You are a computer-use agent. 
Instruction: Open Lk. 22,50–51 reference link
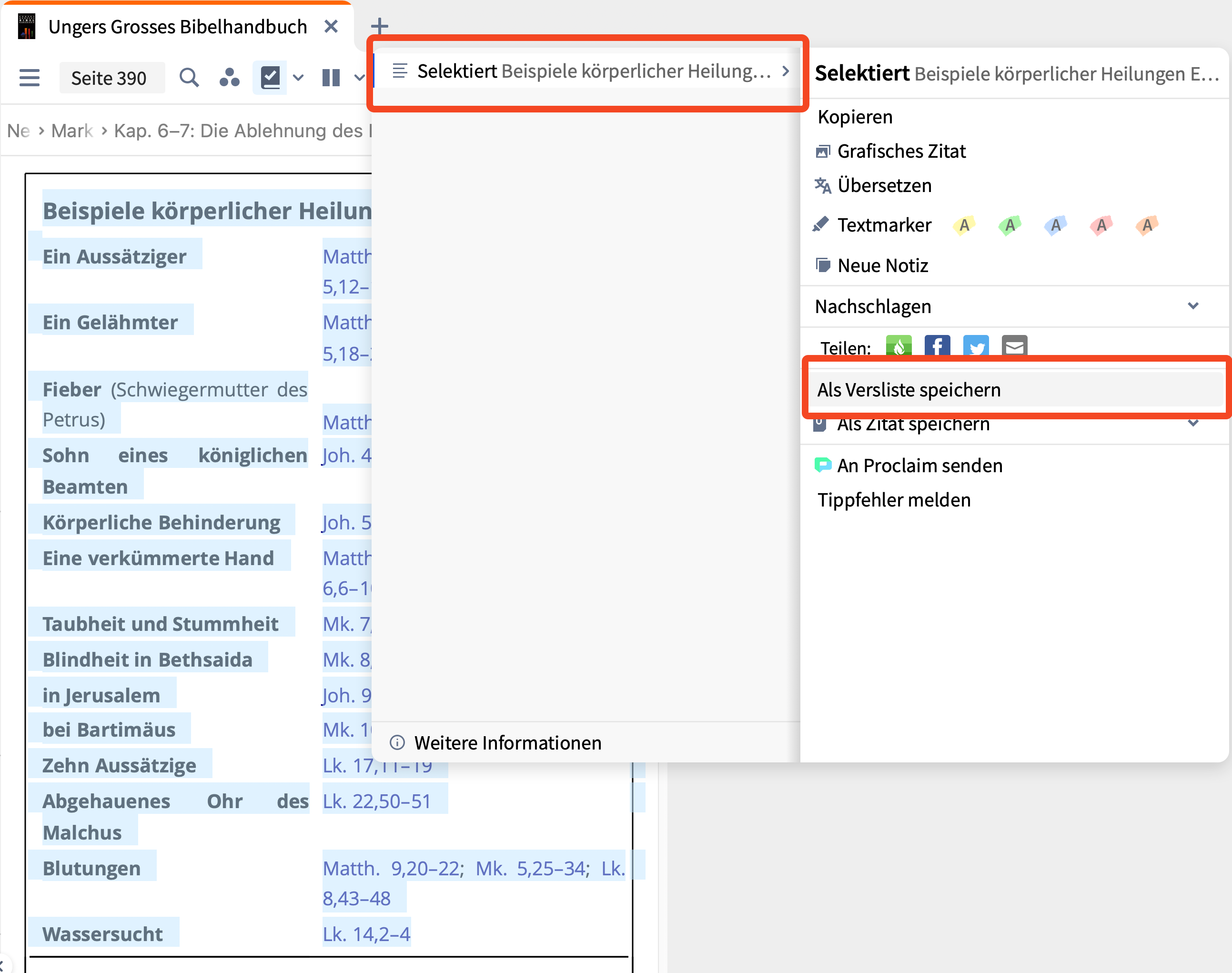376,801
